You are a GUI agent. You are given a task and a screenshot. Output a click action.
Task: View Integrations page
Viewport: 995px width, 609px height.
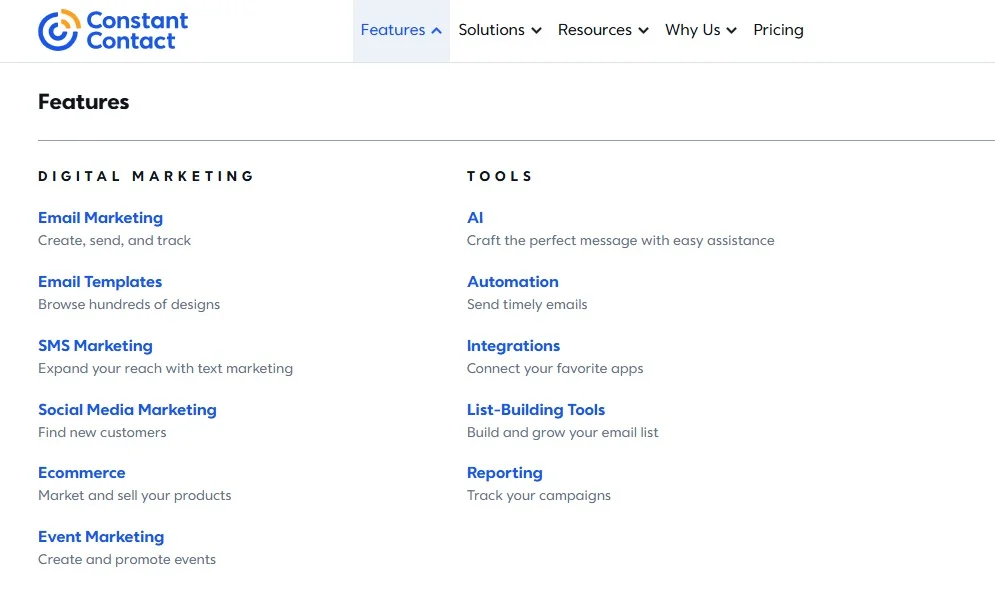(513, 346)
